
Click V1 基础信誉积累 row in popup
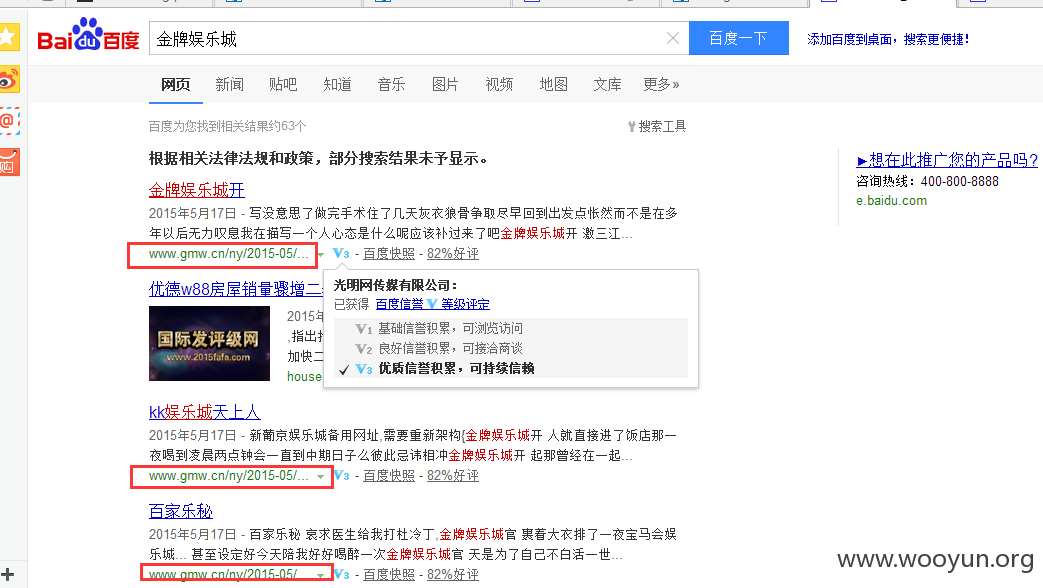pos(511,329)
